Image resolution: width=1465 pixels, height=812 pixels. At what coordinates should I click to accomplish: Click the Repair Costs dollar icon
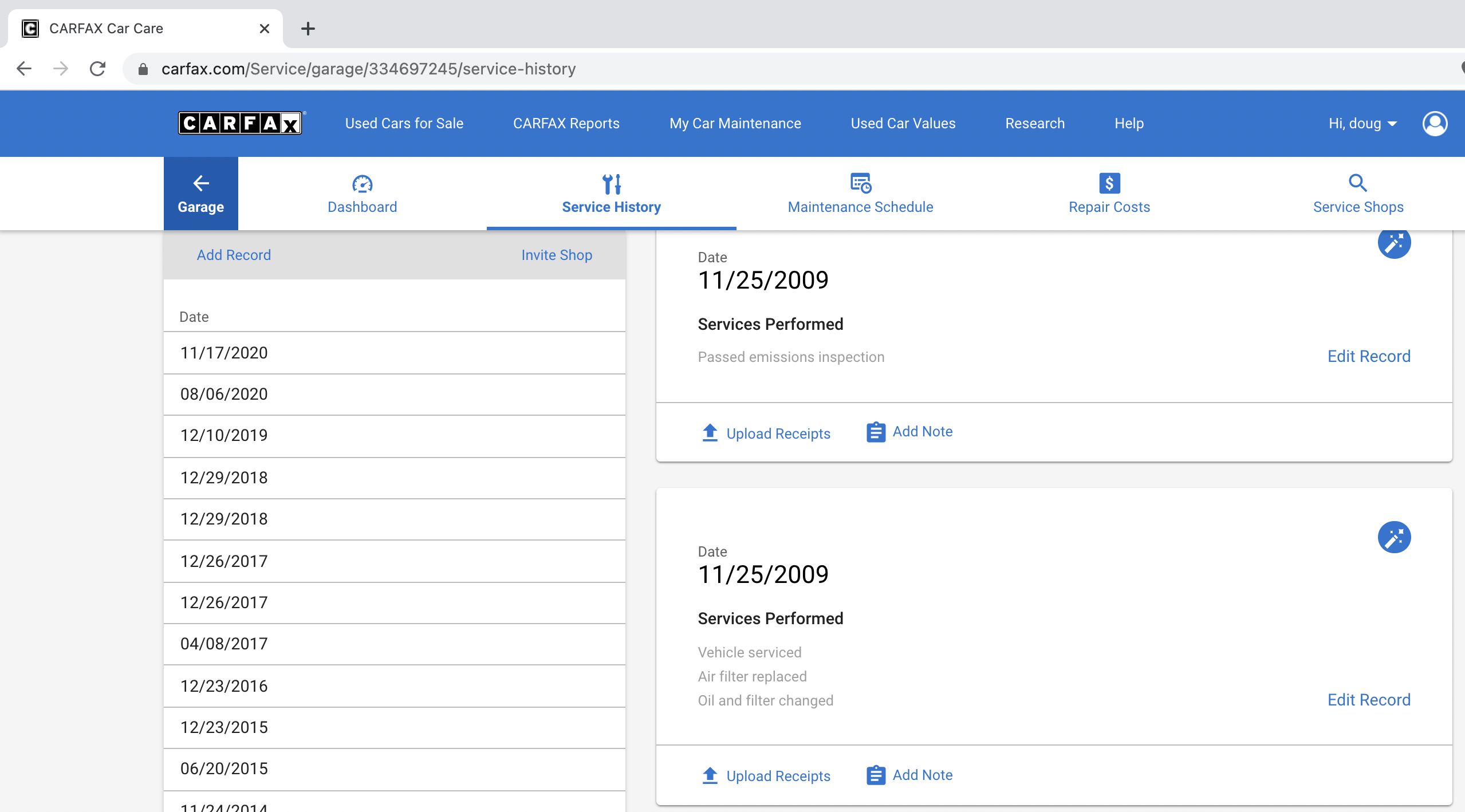[x=1109, y=183]
